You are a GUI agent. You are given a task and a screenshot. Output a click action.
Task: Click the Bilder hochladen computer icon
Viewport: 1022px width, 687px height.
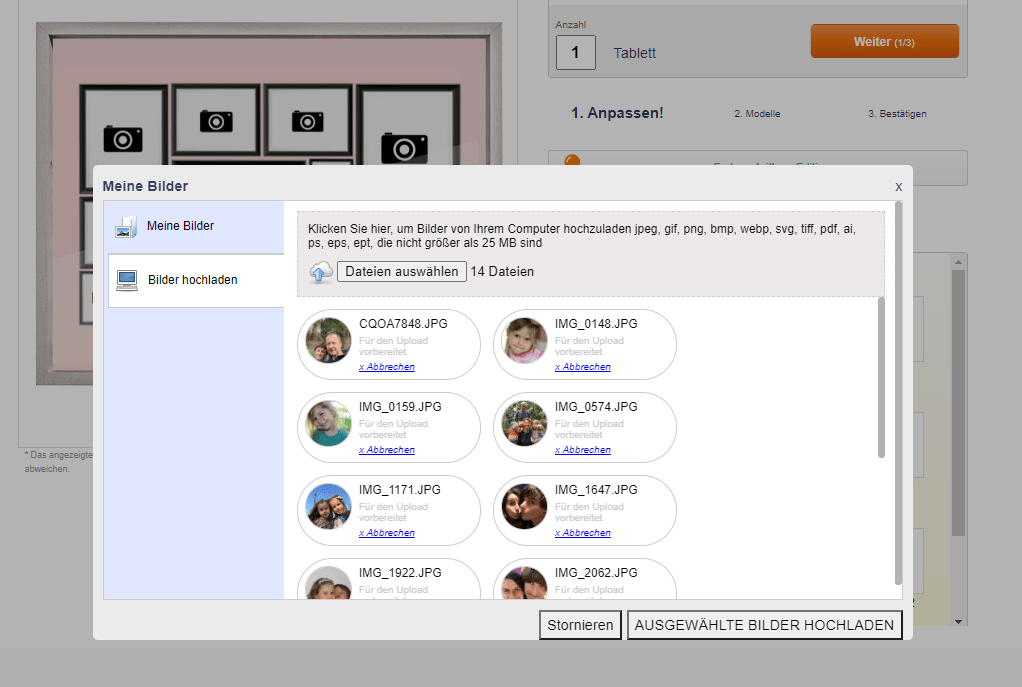pyautogui.click(x=127, y=280)
